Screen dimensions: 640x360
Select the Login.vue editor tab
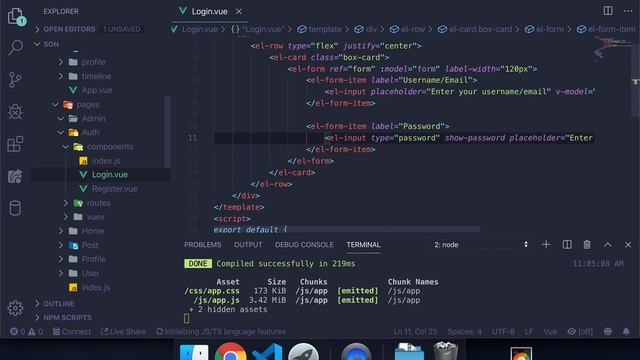pos(209,11)
